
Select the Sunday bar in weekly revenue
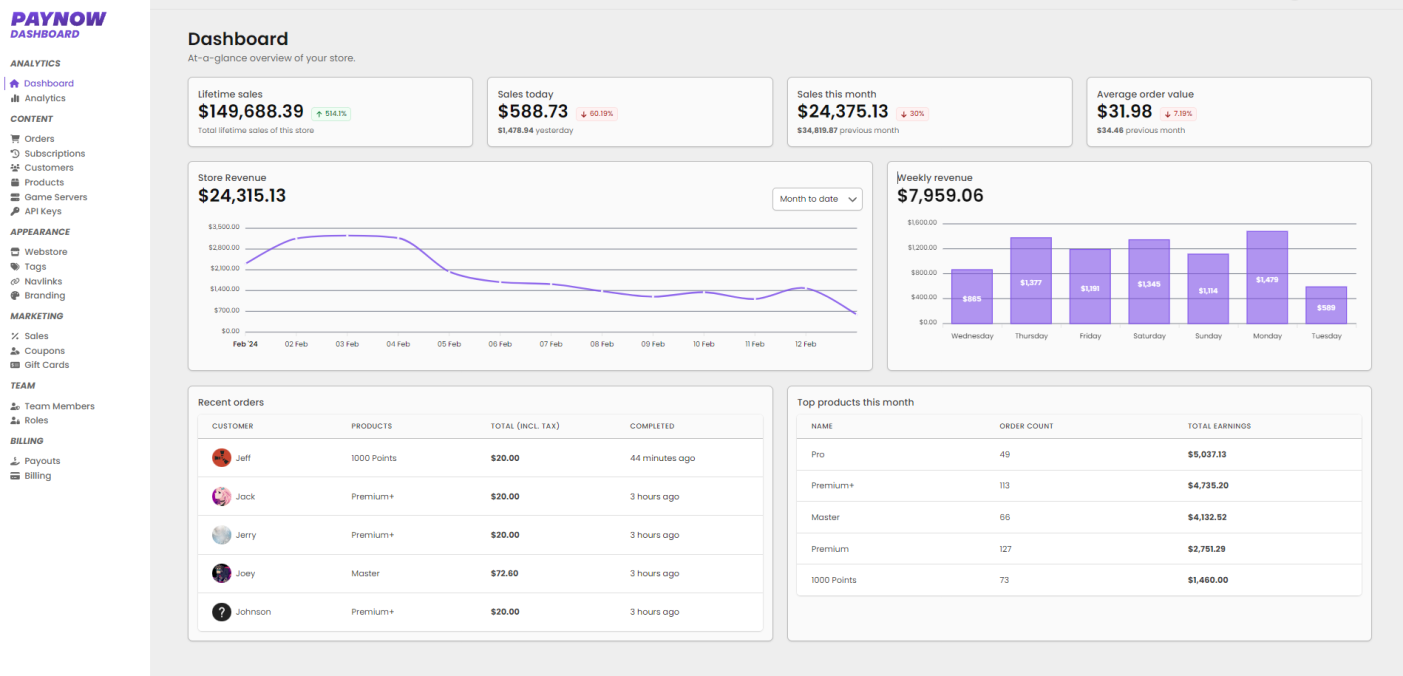click(x=1208, y=290)
